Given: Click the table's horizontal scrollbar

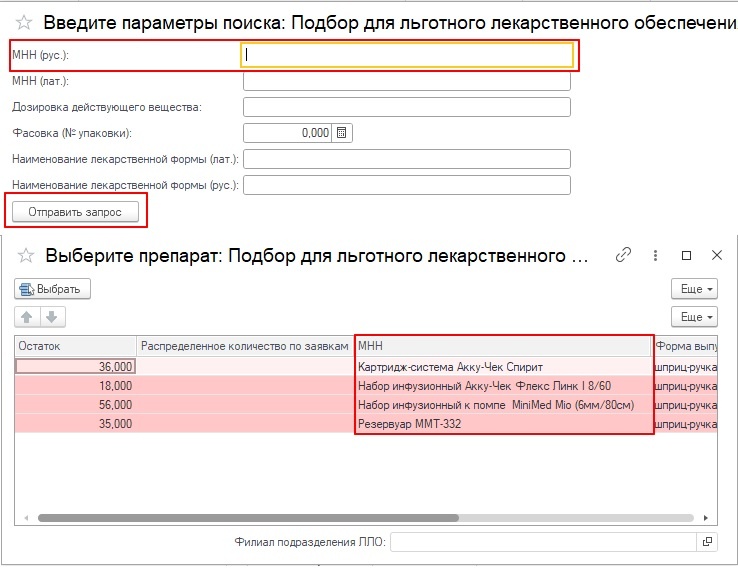Looking at the screenshot, I should pyautogui.click(x=248, y=518).
